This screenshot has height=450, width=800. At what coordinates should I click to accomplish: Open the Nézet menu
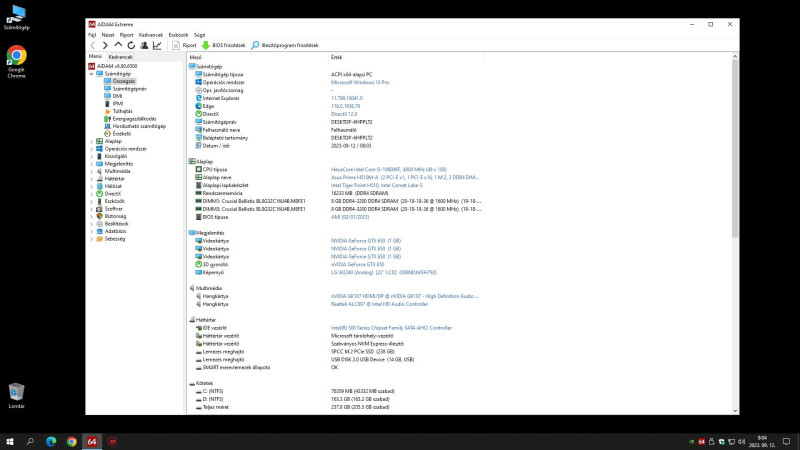point(108,35)
